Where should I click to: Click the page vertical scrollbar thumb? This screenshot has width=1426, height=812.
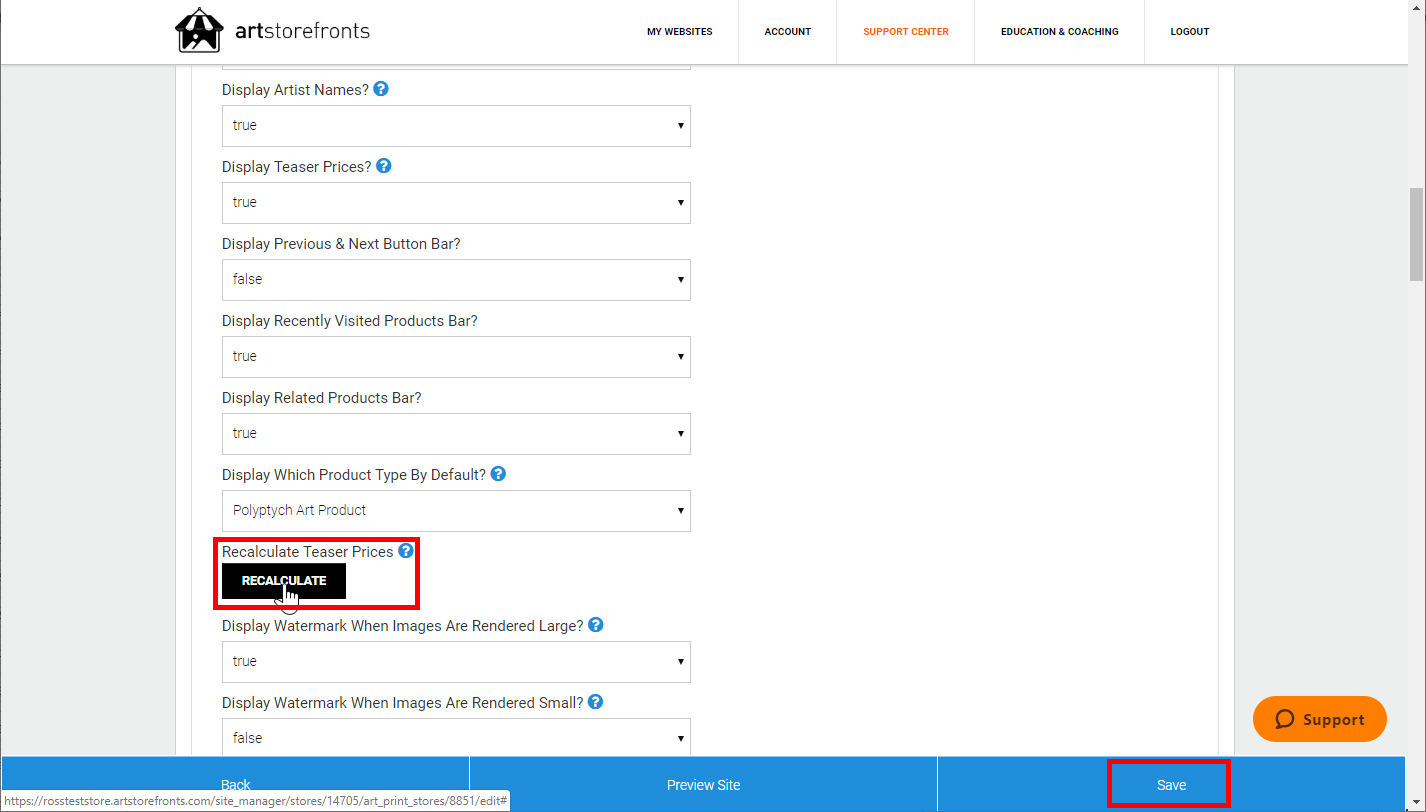(x=1416, y=234)
